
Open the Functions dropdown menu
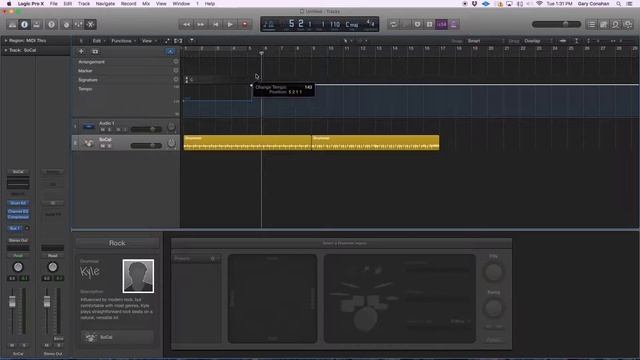pyautogui.click(x=123, y=41)
